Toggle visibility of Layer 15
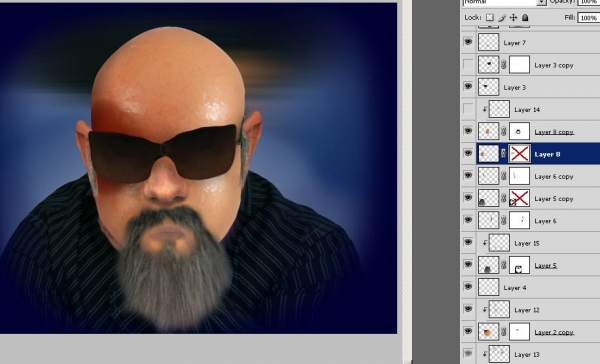The image size is (600, 364). point(468,242)
